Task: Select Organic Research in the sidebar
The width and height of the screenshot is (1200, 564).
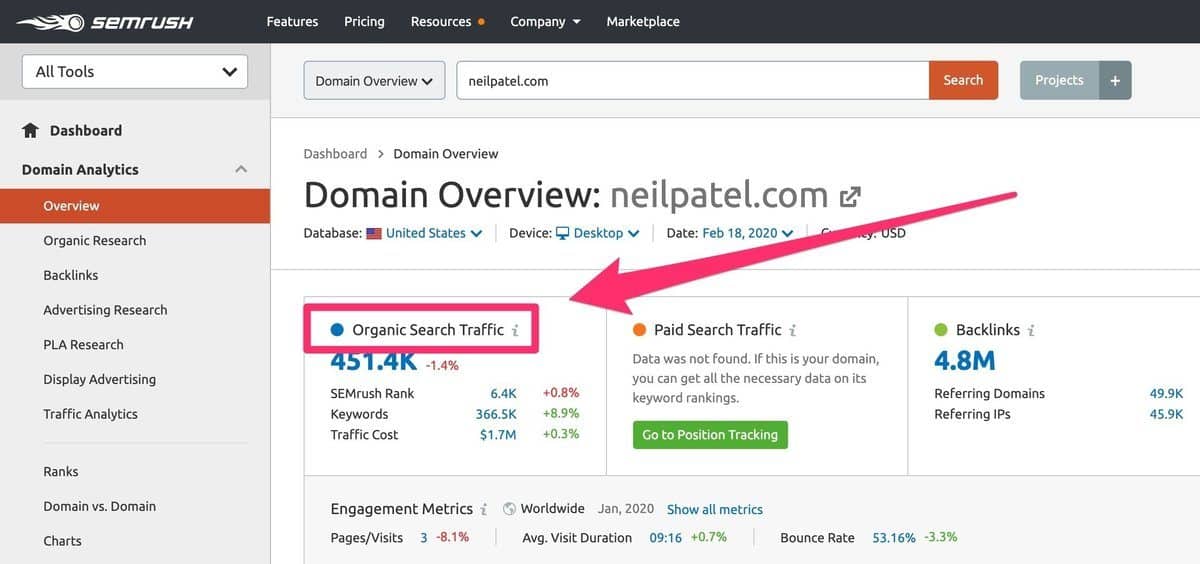Action: pos(95,240)
